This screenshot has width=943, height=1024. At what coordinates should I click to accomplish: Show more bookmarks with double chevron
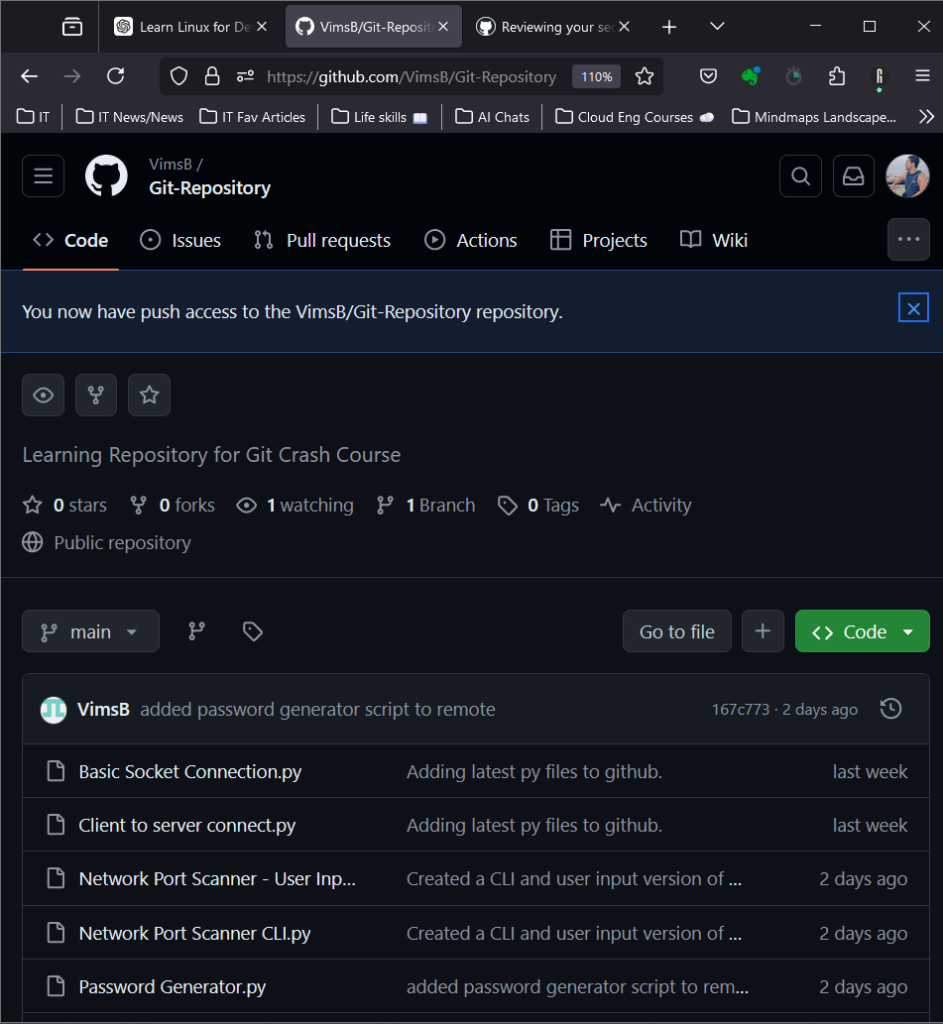(926, 117)
